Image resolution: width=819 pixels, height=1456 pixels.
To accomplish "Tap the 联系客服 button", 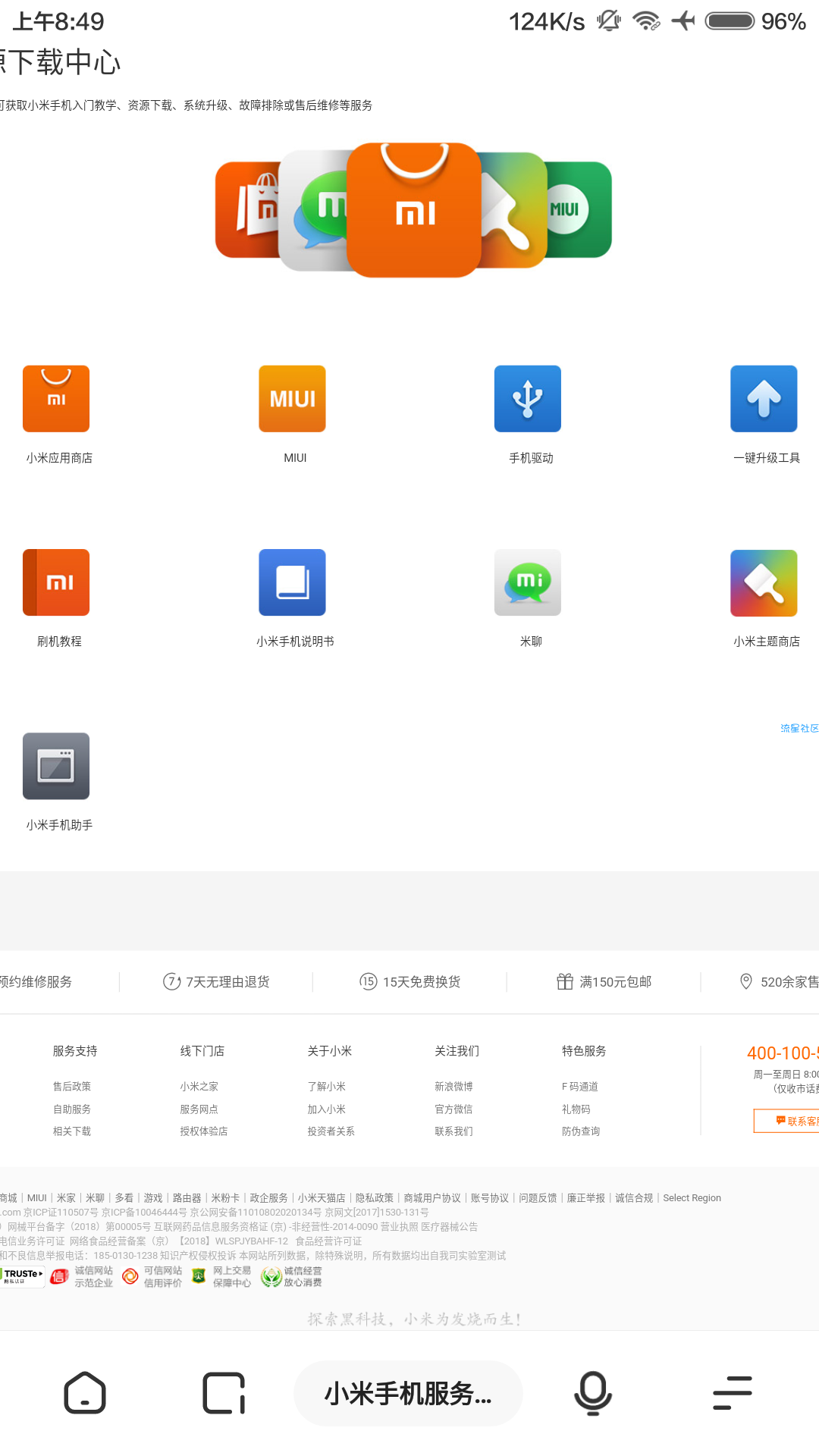I will [786, 1121].
